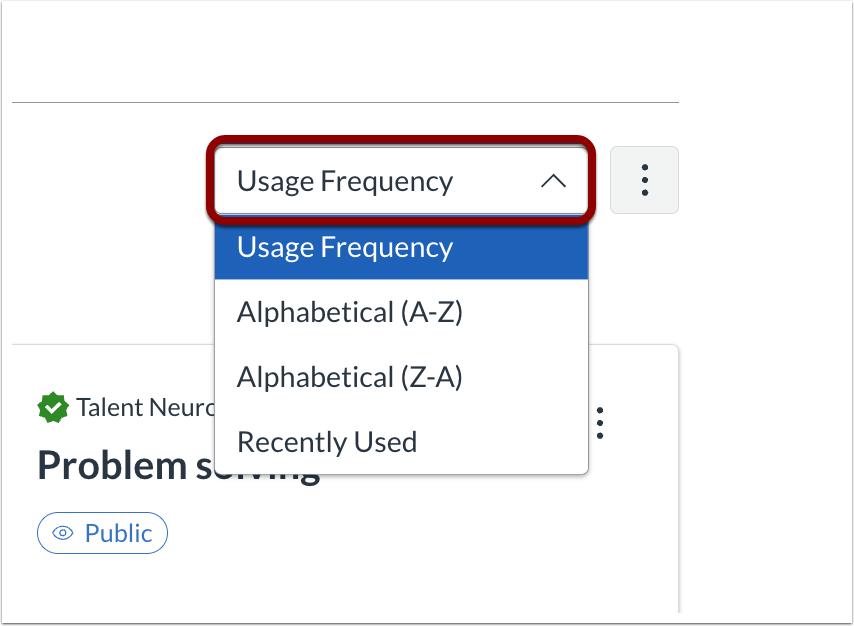Image resolution: width=854 pixels, height=626 pixels.
Task: Toggle the Public visibility badge
Action: pos(101,533)
